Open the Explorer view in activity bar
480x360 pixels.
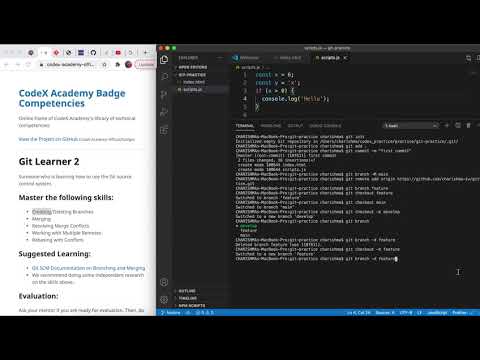pyautogui.click(x=164, y=60)
